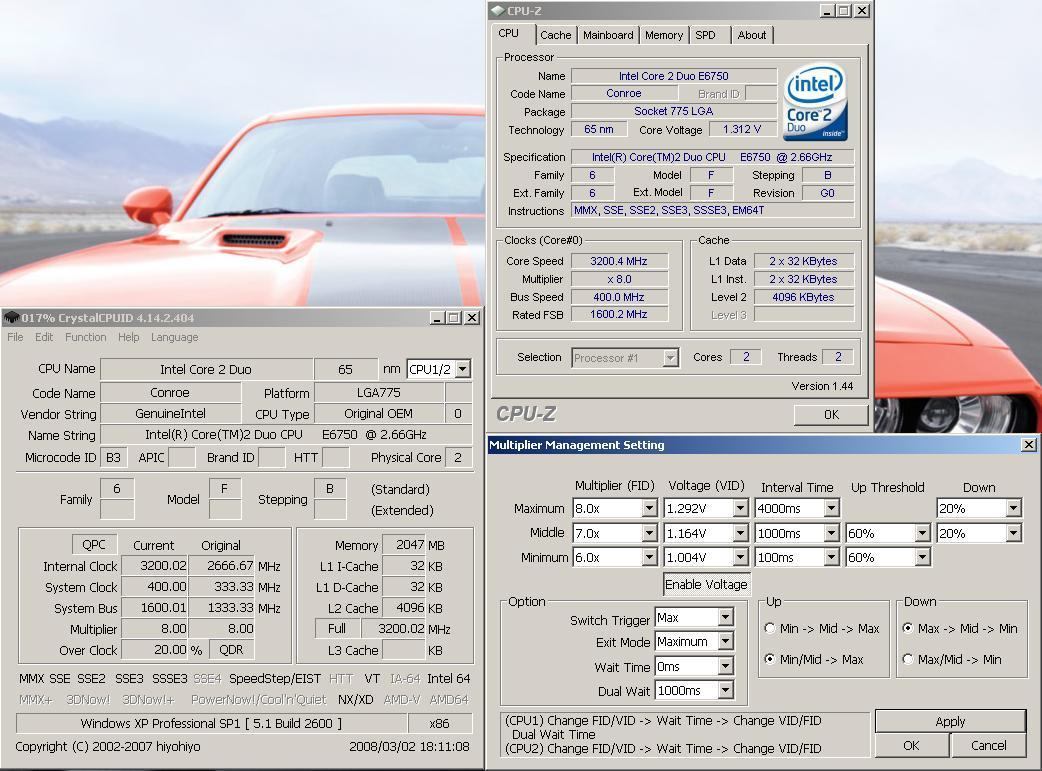Open the Maximum Down threshold dropdown
Viewport: 1042px width, 771px height.
[x=1013, y=508]
